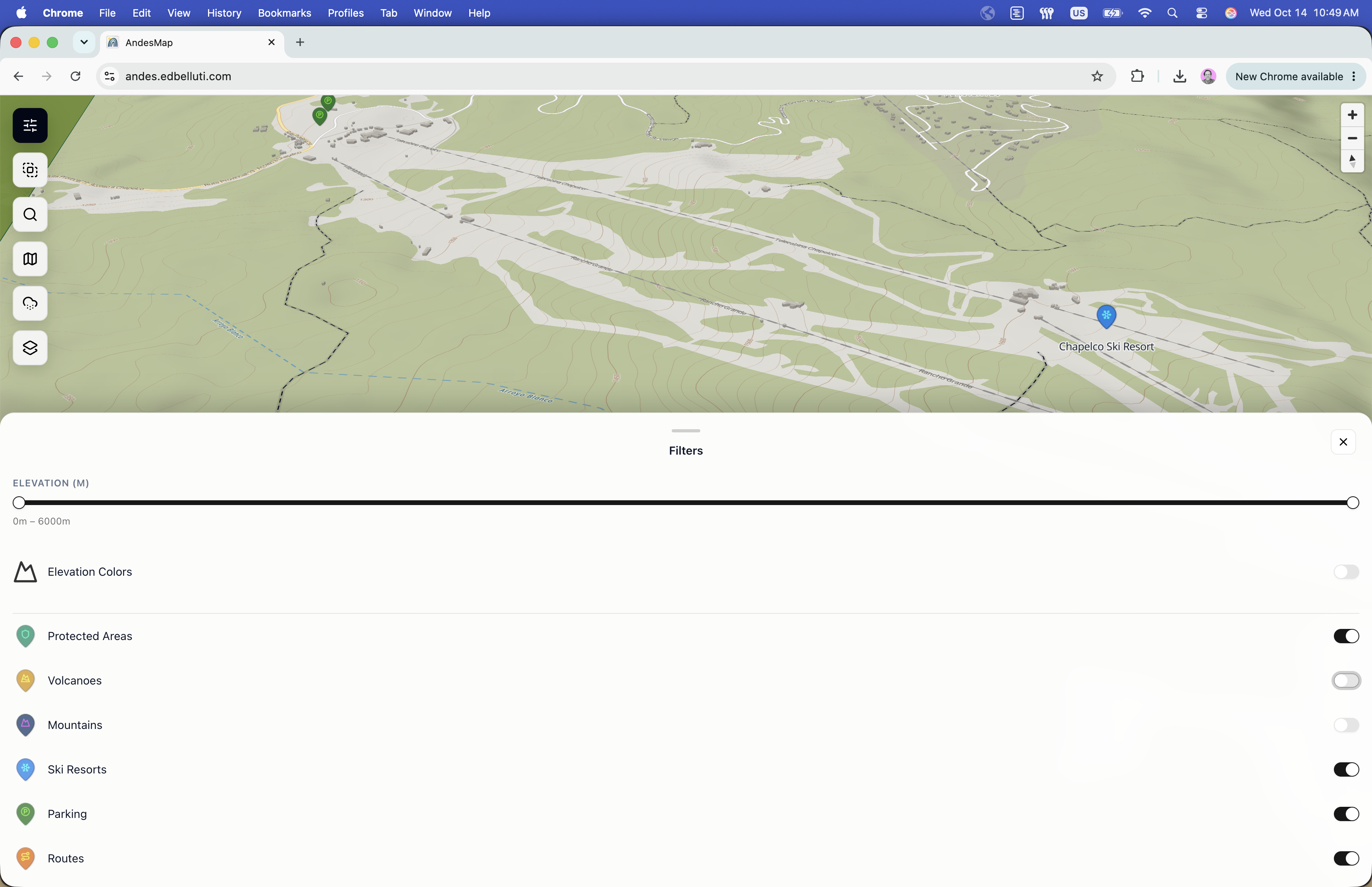Enable the Mountains toggle
The image size is (1372, 887).
(x=1346, y=725)
